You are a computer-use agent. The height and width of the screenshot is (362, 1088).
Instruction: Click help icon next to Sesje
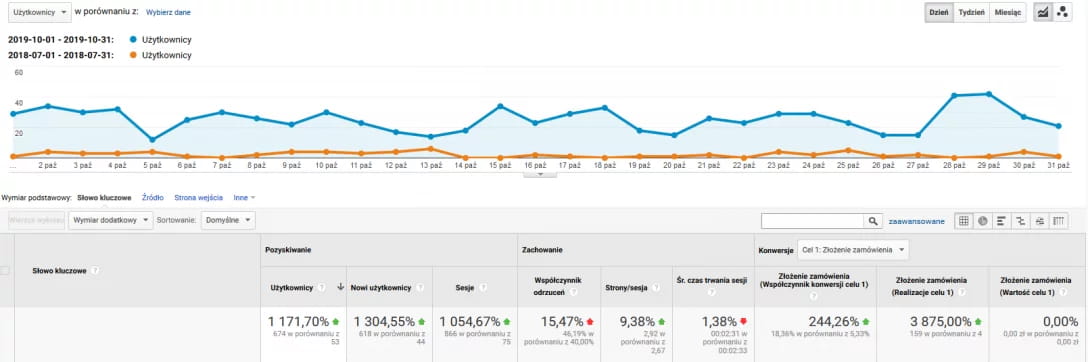(x=483, y=287)
